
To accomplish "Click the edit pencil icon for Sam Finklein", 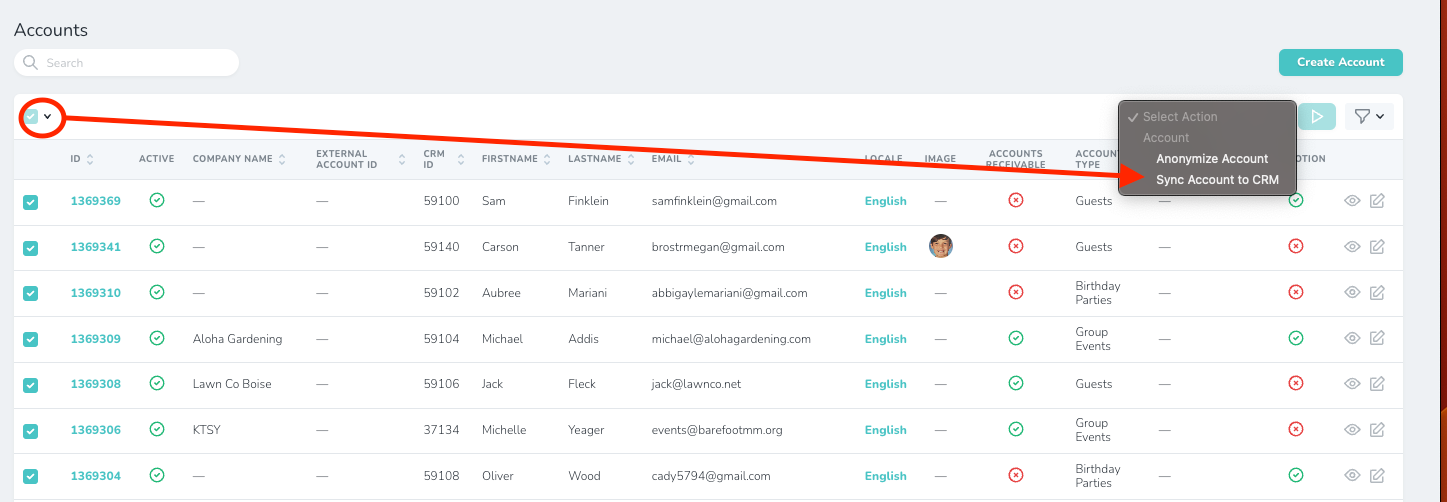I will (1377, 201).
